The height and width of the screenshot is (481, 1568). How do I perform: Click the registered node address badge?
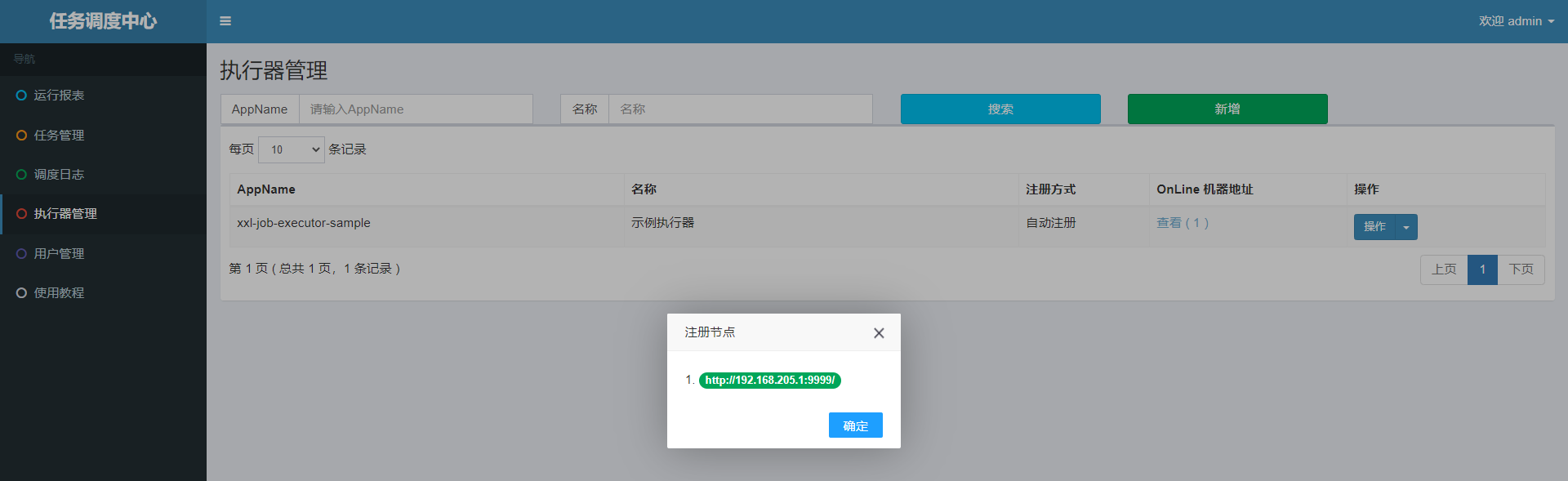(769, 381)
